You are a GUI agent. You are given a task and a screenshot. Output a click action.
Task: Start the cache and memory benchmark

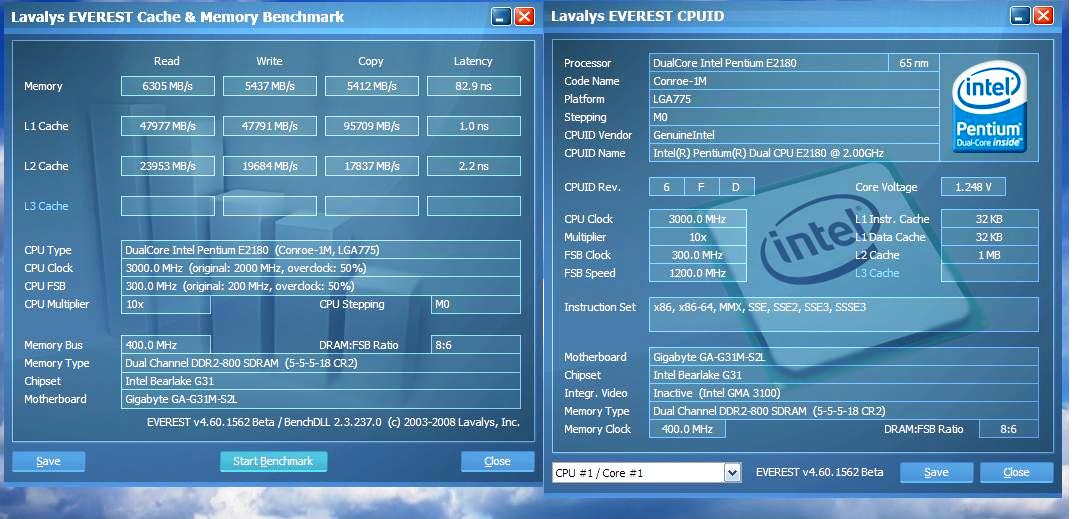273,461
